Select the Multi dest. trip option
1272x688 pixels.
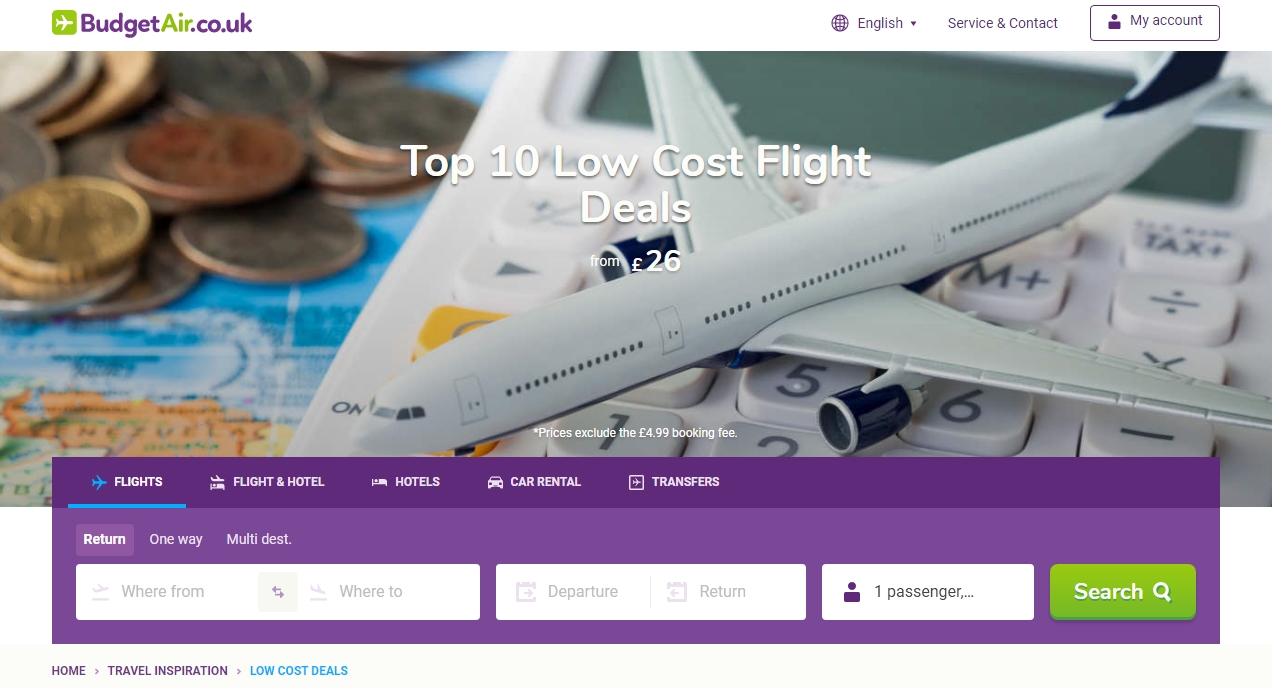coord(259,539)
